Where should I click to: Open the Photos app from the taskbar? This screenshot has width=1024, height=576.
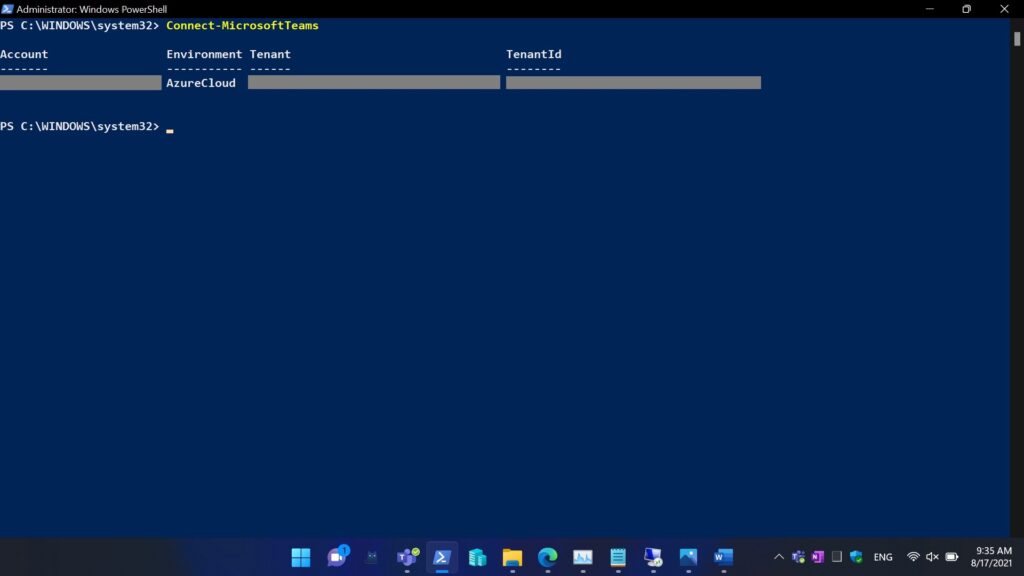[x=688, y=557]
